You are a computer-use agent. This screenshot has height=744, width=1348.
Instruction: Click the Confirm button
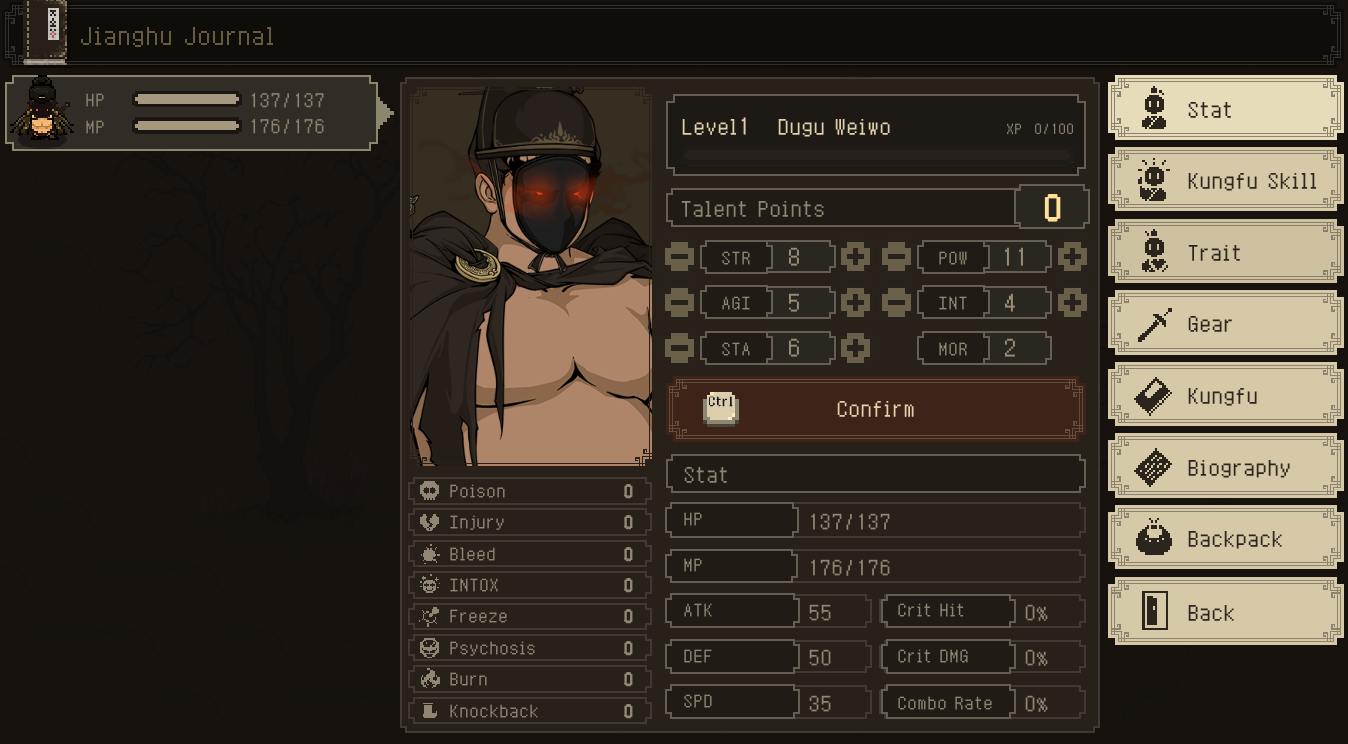[x=876, y=409]
